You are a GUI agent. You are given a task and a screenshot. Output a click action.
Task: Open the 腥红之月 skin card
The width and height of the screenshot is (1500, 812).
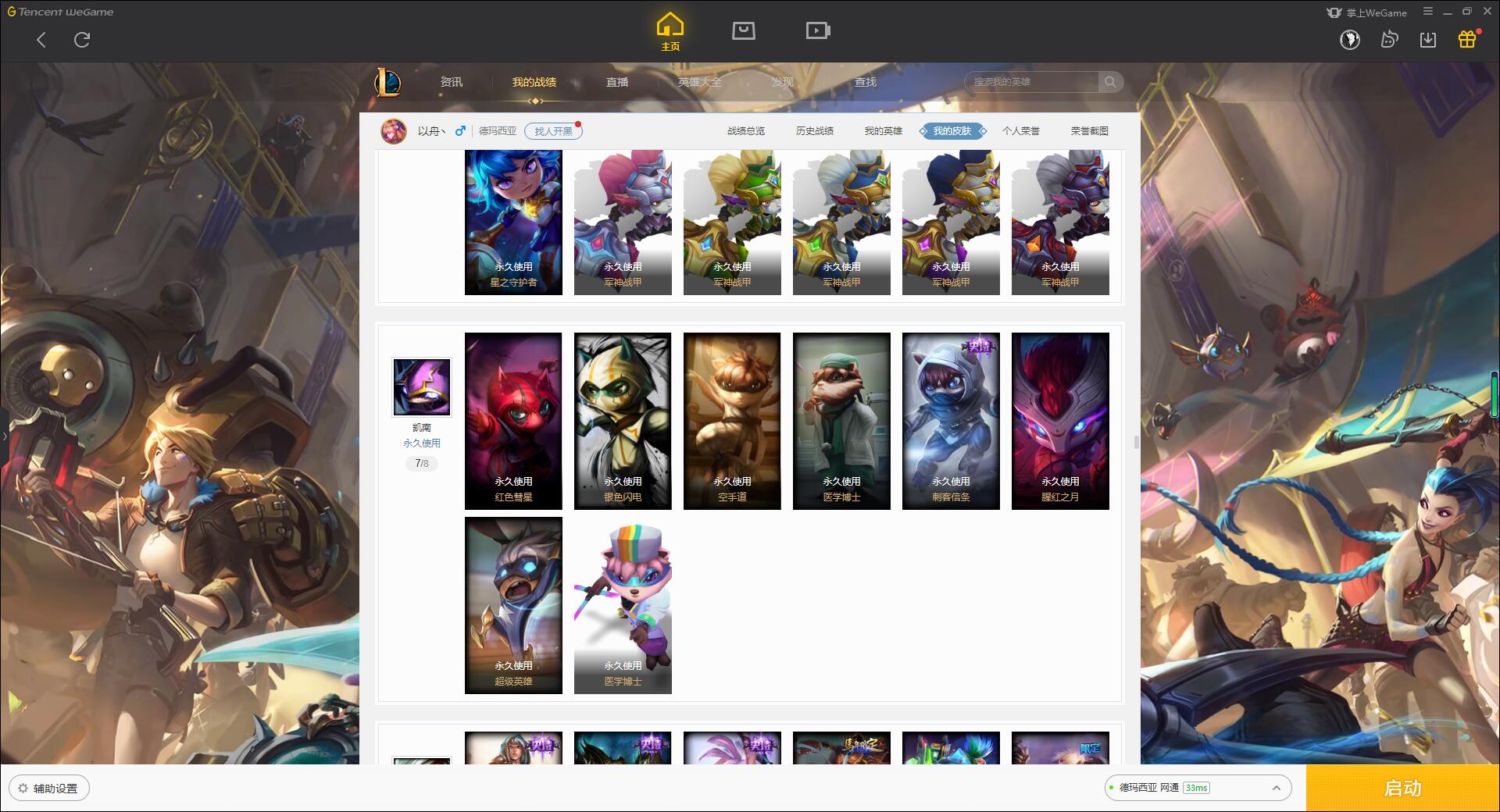point(1060,422)
